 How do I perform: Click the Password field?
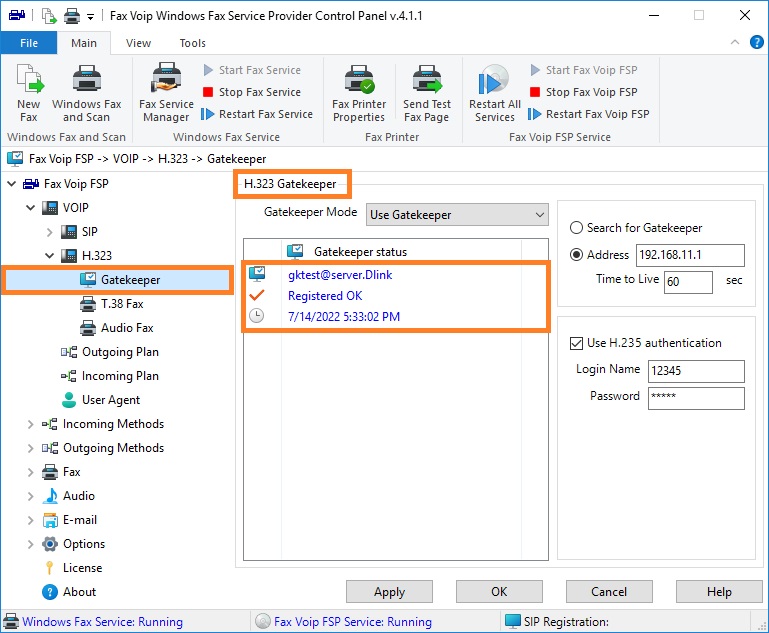coord(696,398)
